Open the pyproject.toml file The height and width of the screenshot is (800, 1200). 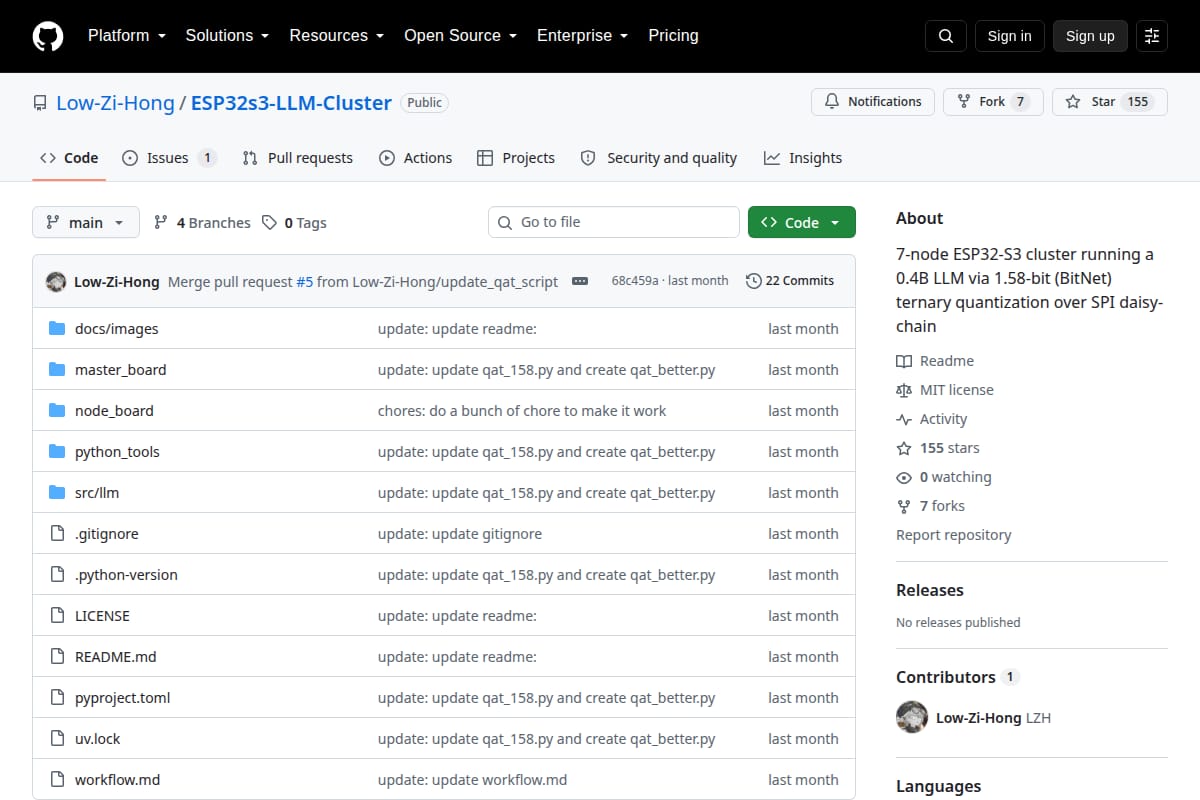pos(123,698)
